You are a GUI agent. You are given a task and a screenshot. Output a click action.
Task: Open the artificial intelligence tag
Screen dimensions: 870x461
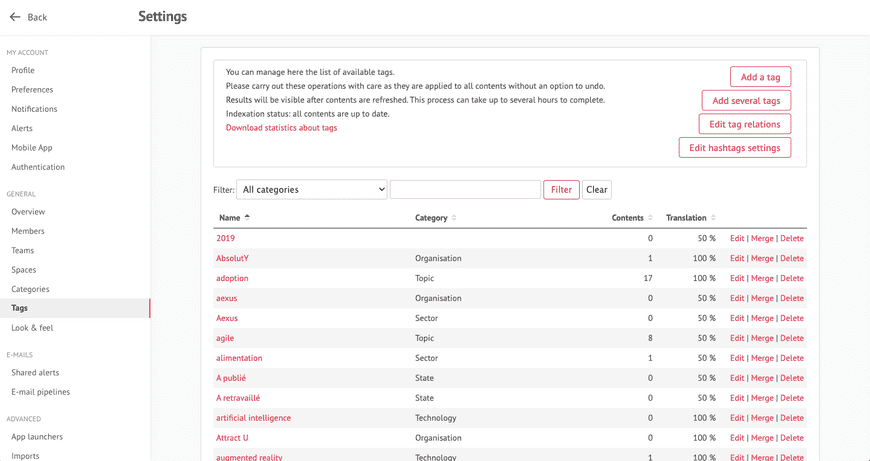[253, 418]
